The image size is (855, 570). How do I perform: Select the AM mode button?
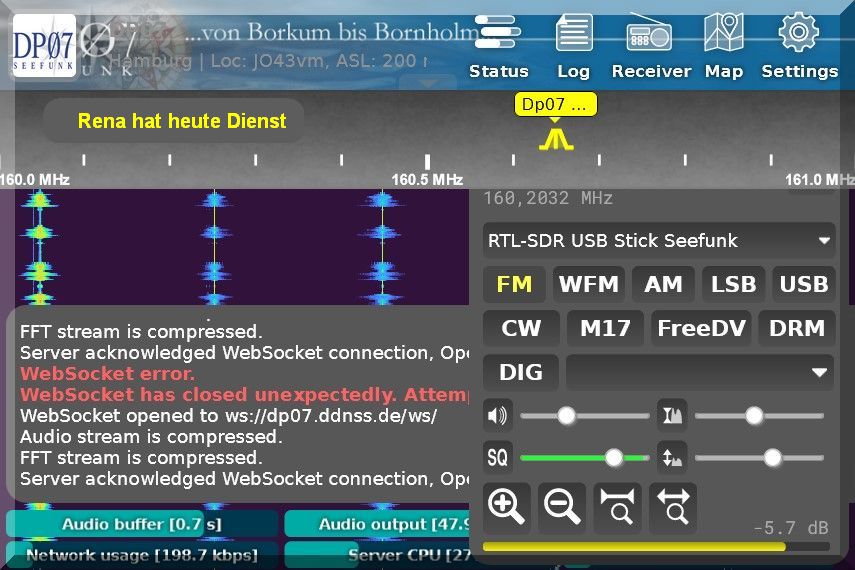(663, 284)
